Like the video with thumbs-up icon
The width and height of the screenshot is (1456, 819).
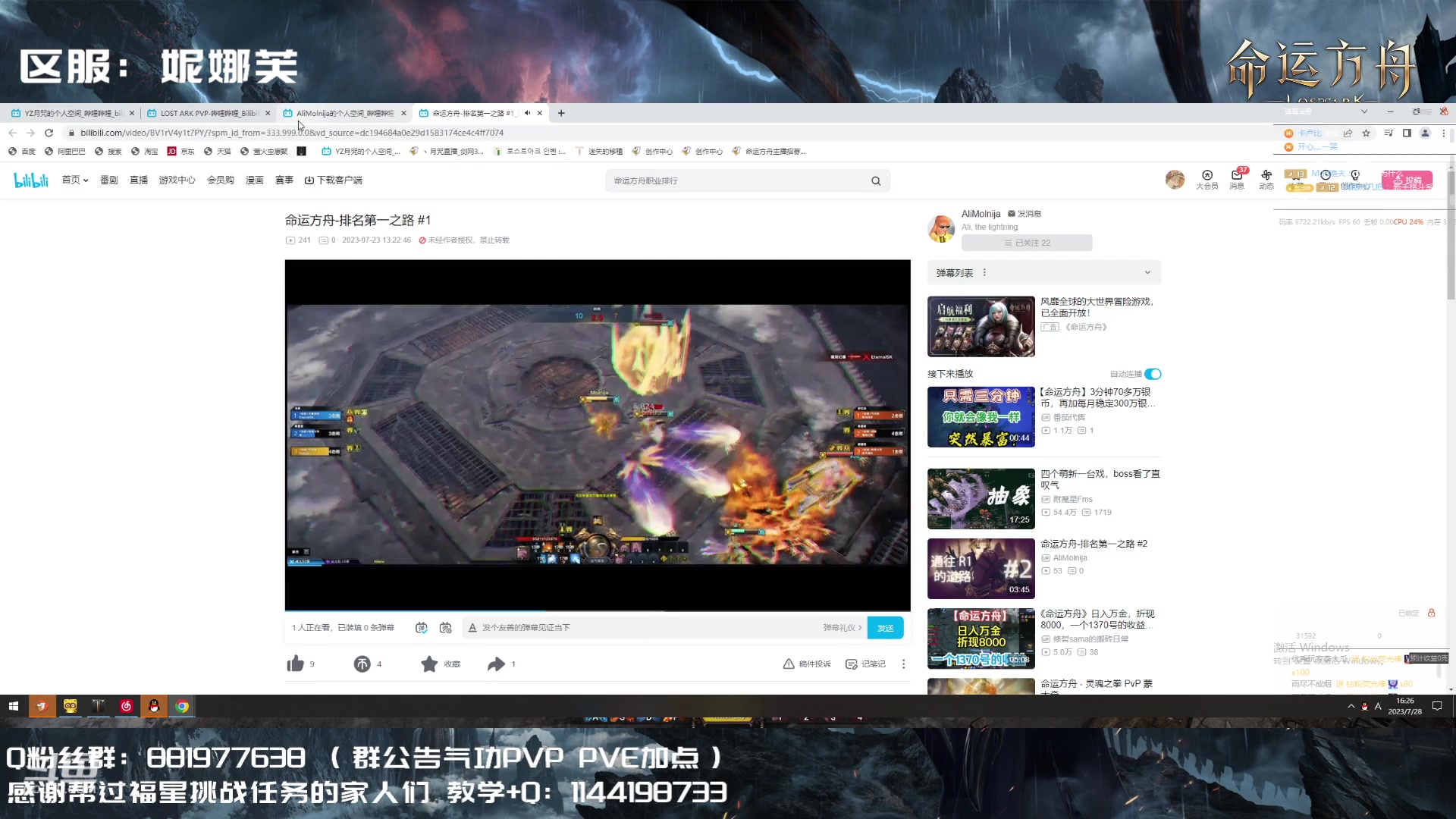click(x=295, y=664)
